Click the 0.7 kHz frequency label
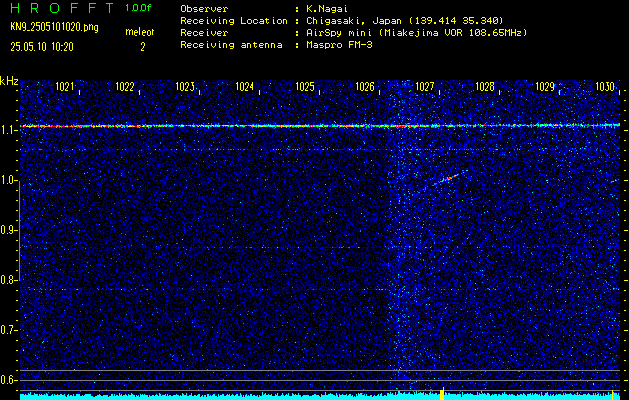This screenshot has width=629, height=400. 7,330
